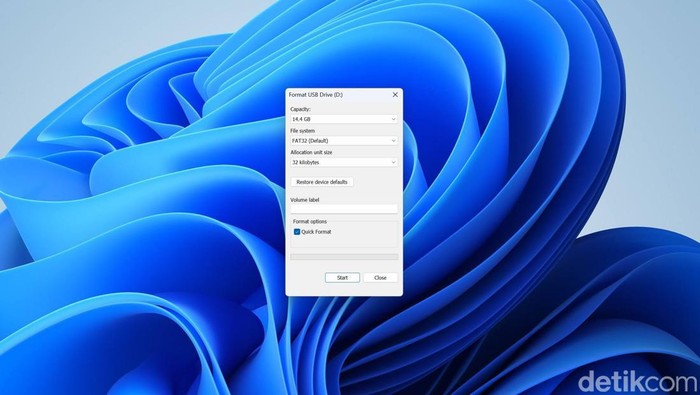Click the Capacity label text

pyautogui.click(x=300, y=109)
